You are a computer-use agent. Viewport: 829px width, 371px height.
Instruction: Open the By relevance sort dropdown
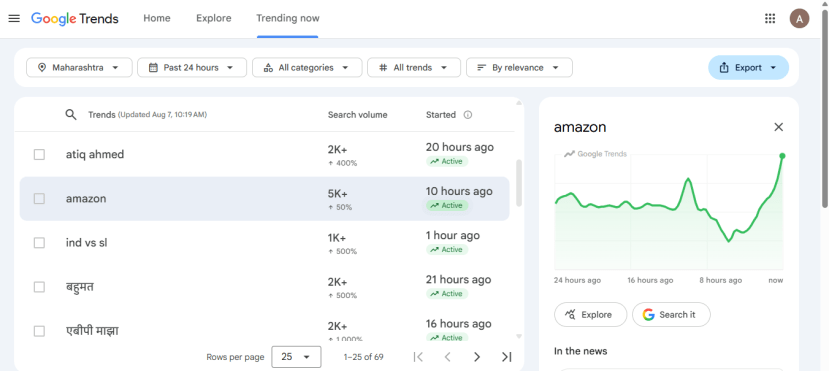click(x=519, y=68)
